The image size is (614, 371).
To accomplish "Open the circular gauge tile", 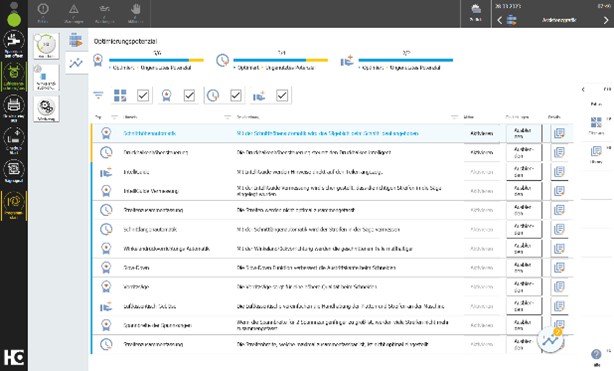I will 46,46.
